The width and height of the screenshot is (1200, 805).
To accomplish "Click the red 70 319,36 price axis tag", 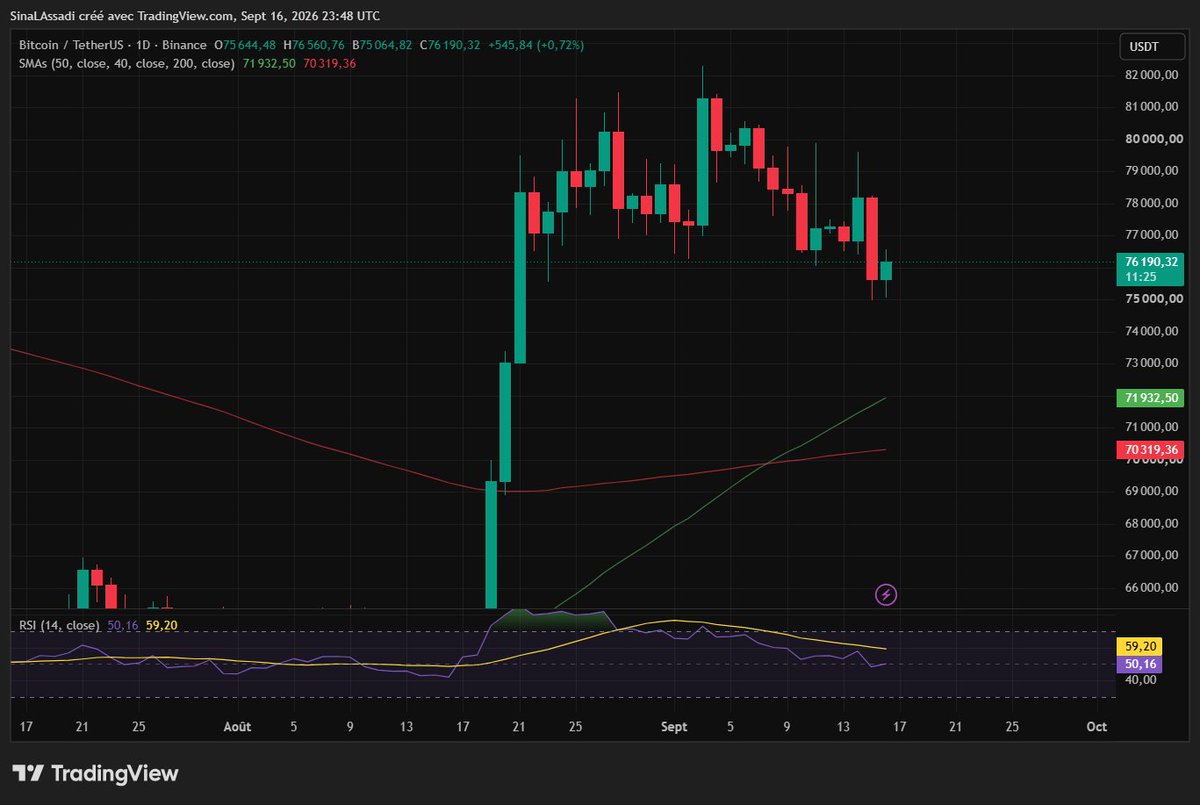I will 1150,451.
